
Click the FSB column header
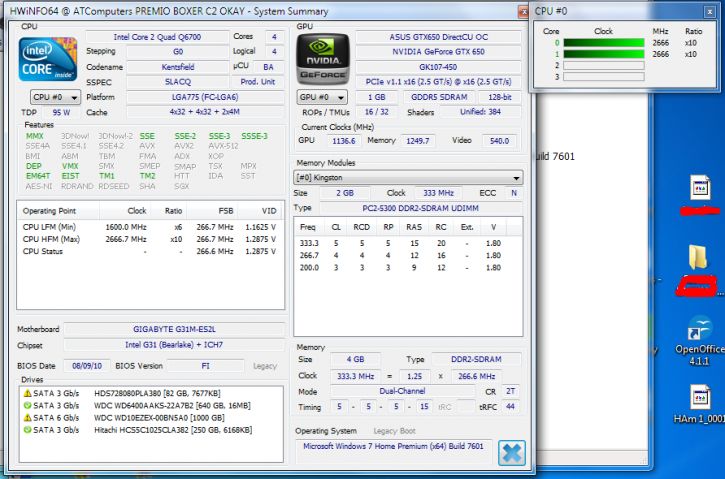(x=213, y=211)
